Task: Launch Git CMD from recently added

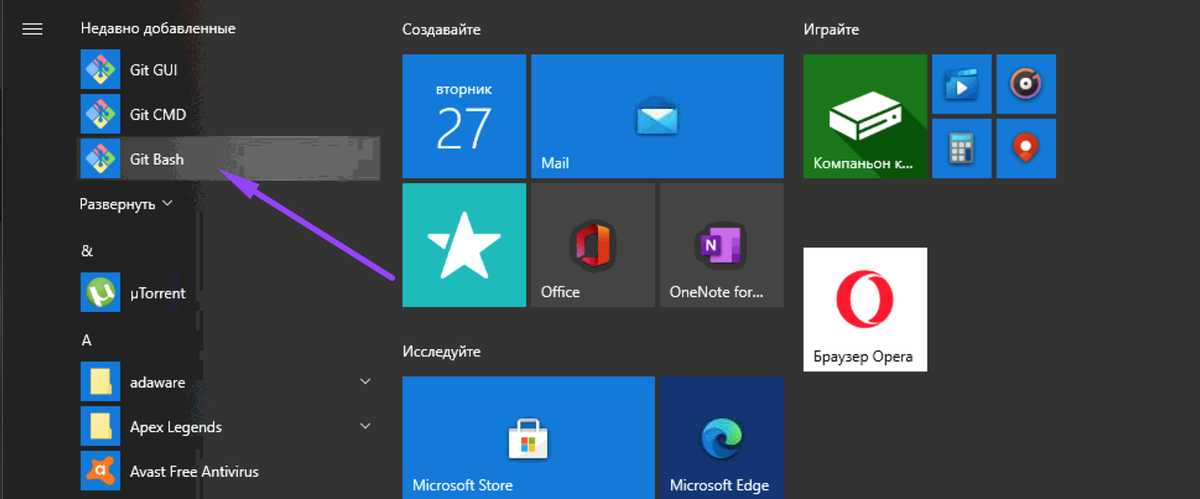Action: [x=229, y=115]
